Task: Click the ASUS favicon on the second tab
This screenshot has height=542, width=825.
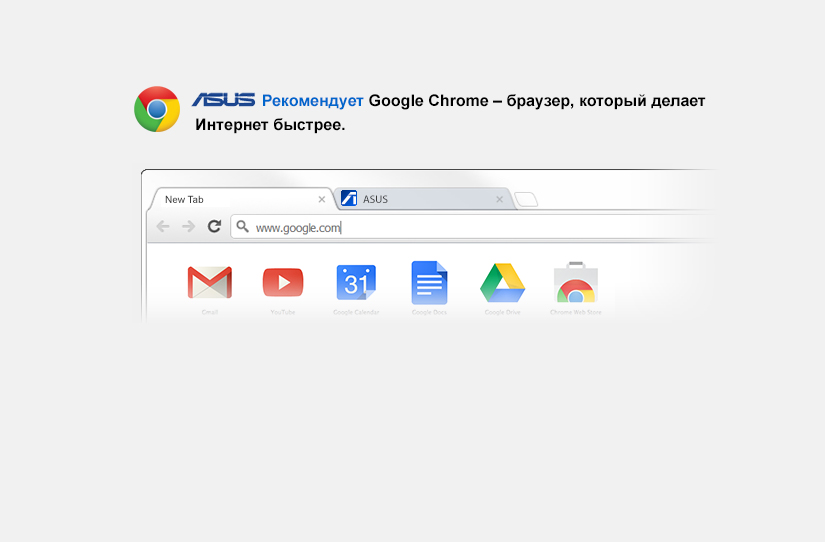Action: pyautogui.click(x=349, y=198)
